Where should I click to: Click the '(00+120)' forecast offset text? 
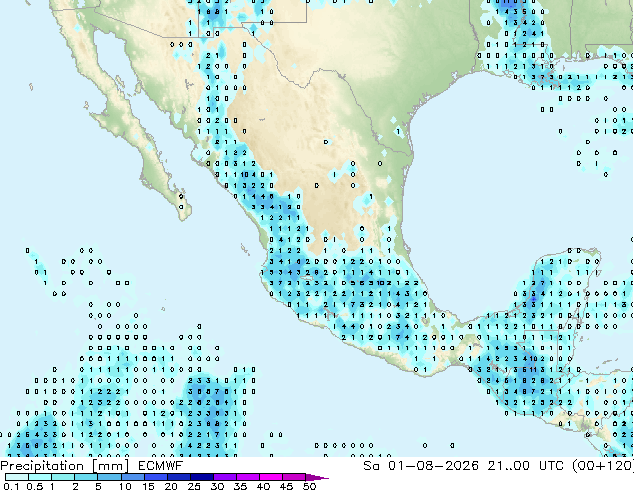click(x=603, y=466)
